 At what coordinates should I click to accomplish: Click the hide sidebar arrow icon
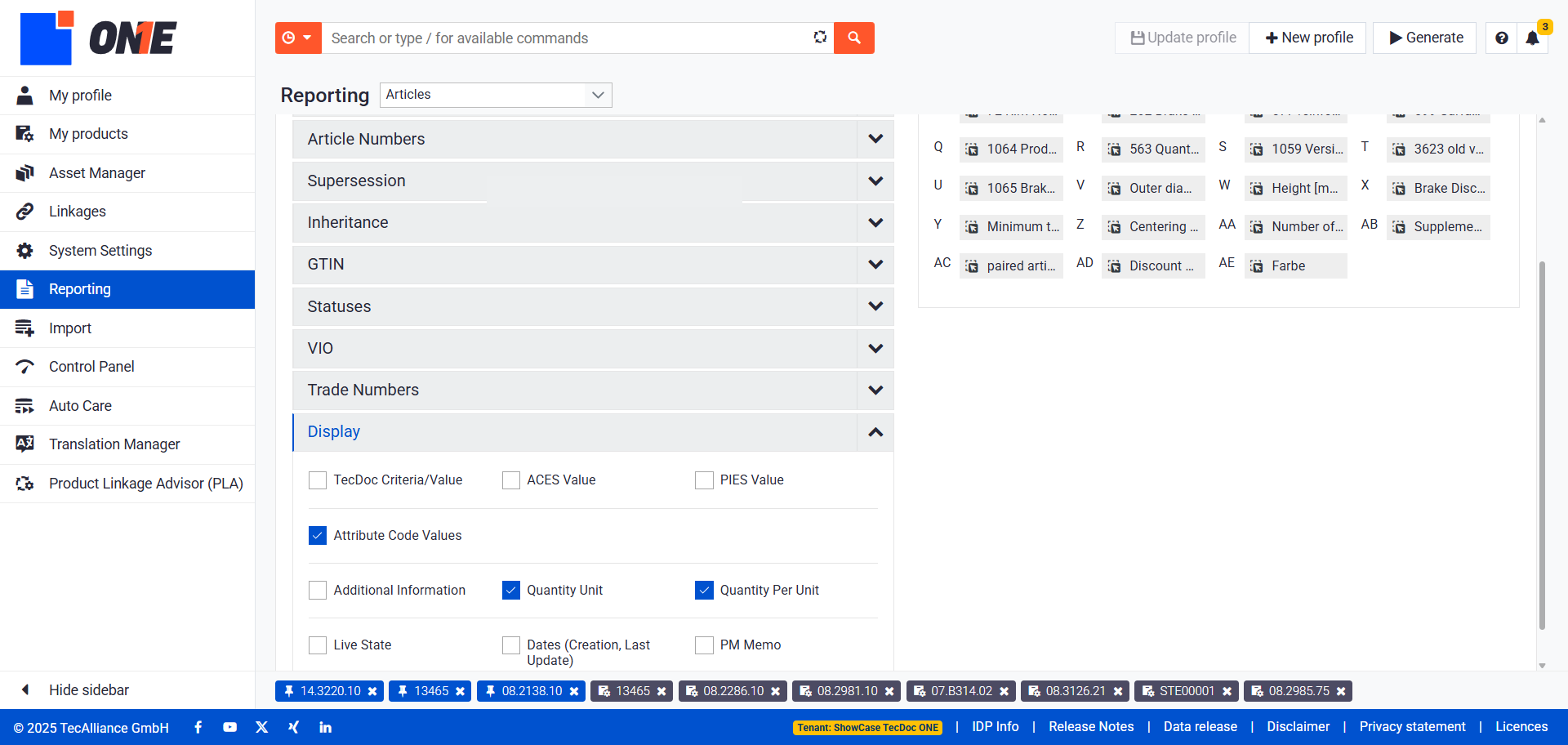click(24, 689)
